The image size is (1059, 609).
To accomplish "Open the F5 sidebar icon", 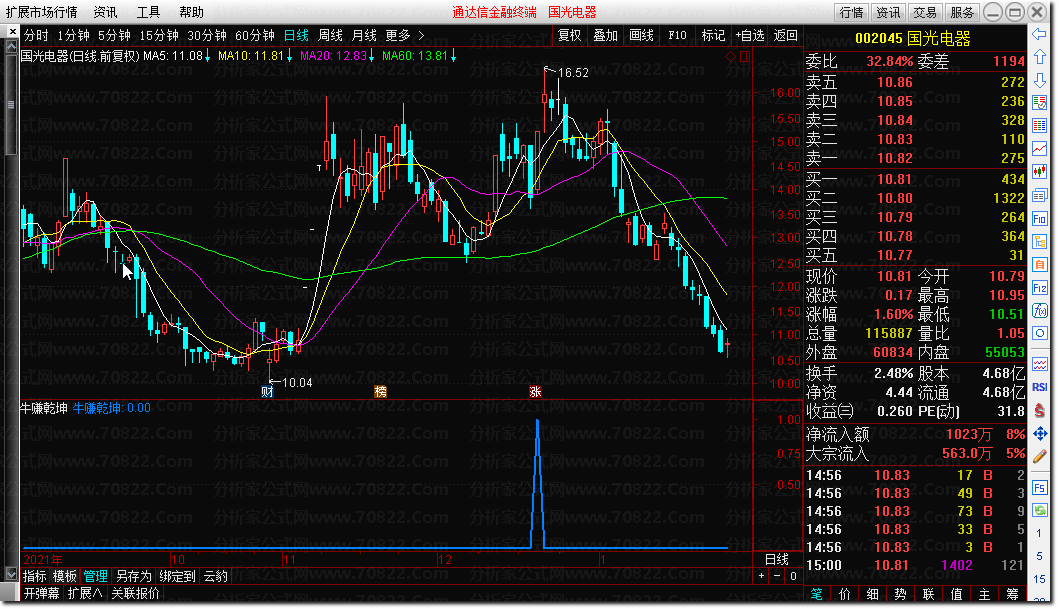I will tap(1039, 487).
